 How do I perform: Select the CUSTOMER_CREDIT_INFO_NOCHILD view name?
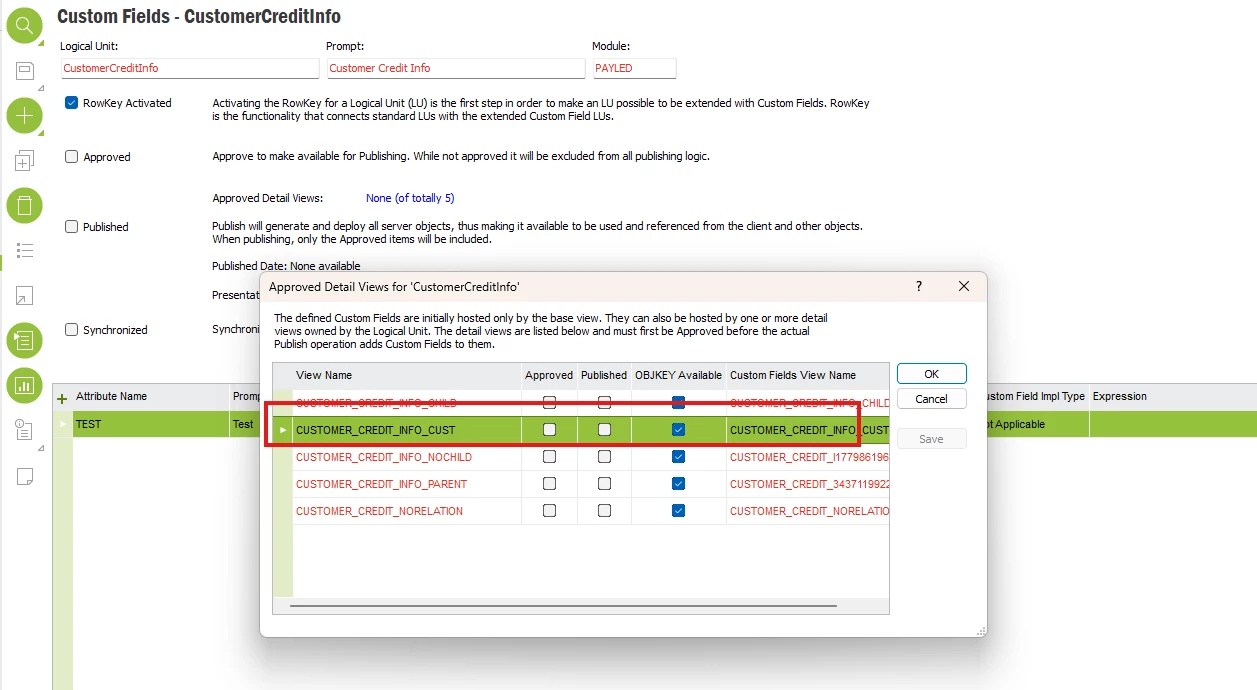[x=407, y=457]
